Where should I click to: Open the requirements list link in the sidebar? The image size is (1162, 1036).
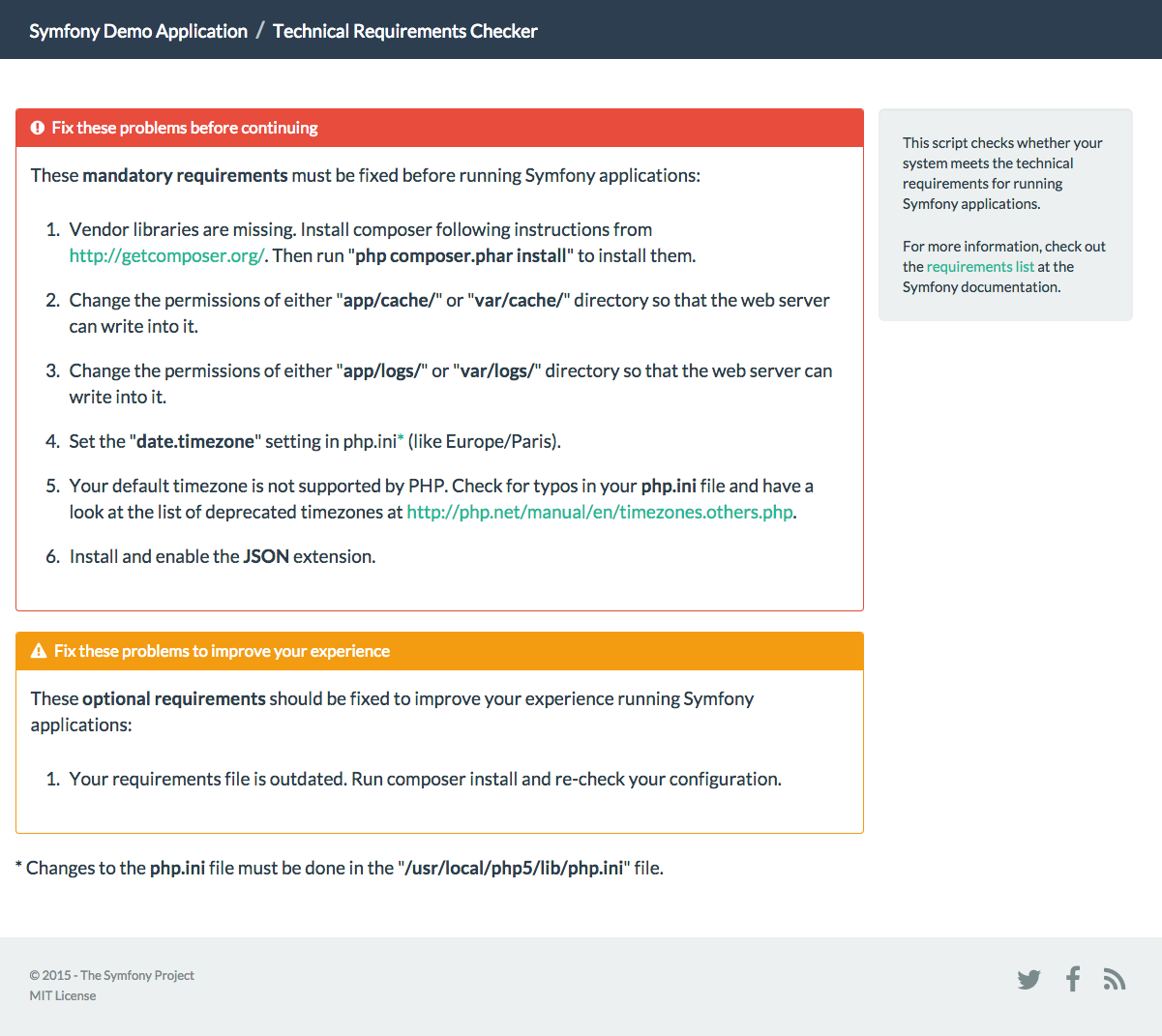(980, 267)
